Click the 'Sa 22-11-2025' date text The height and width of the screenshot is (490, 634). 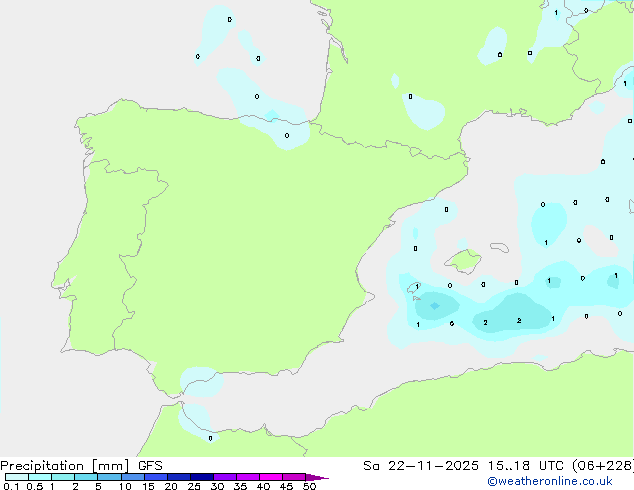click(421, 466)
